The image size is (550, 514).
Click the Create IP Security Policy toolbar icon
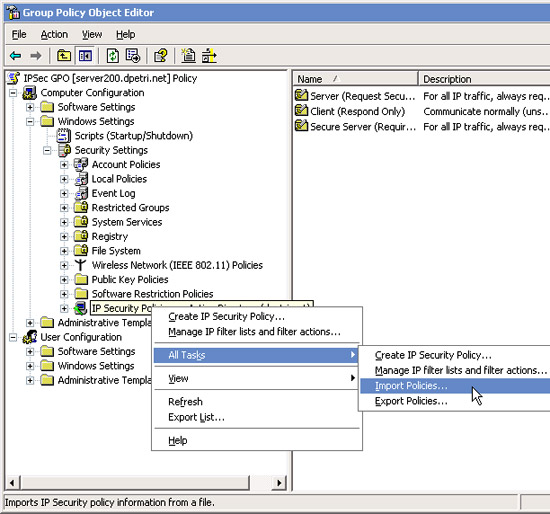[188, 56]
